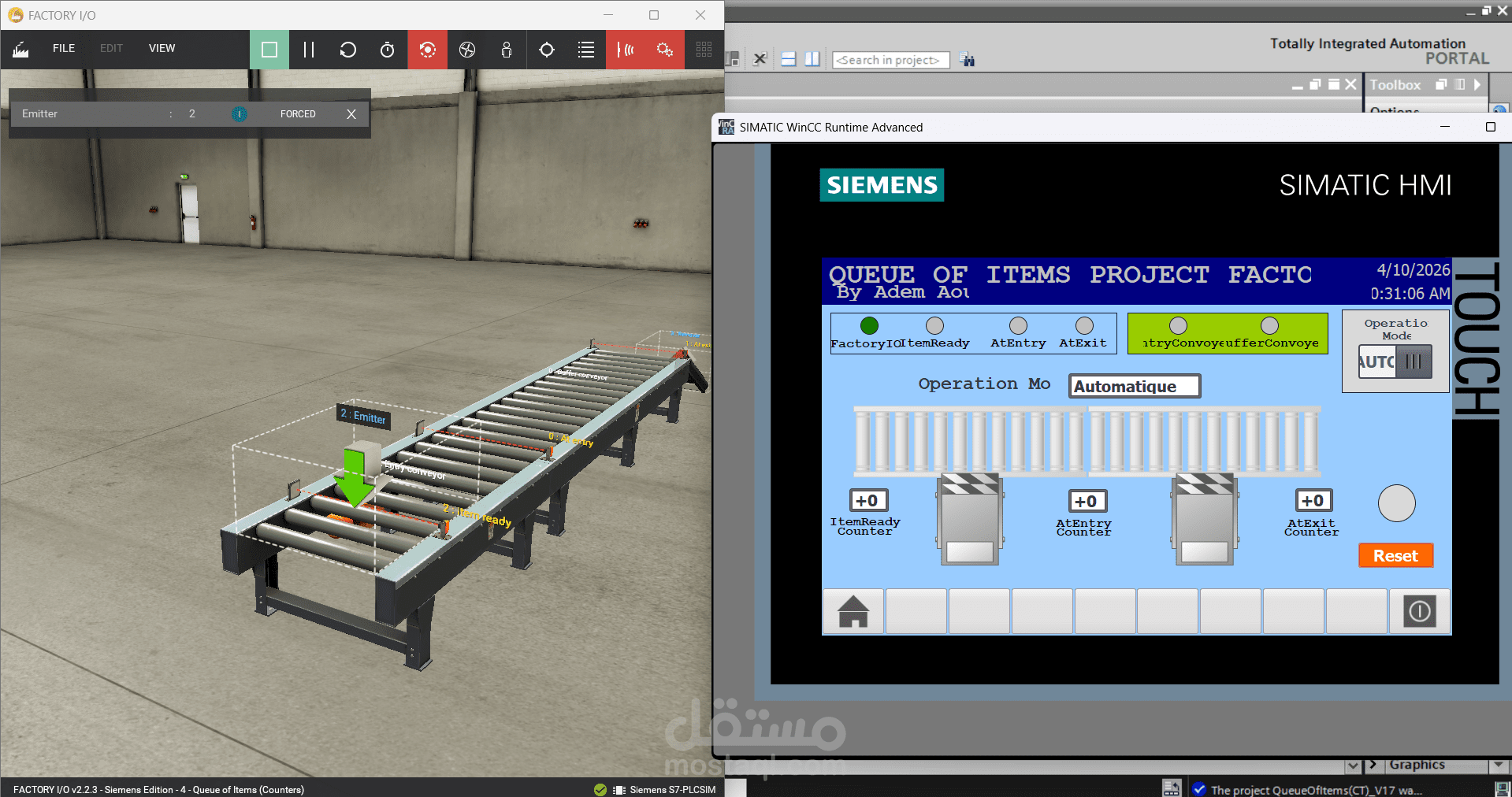Image resolution: width=1512 pixels, height=797 pixels.
Task: Click the green Emitter arrow in the scene
Action: pyautogui.click(x=354, y=476)
